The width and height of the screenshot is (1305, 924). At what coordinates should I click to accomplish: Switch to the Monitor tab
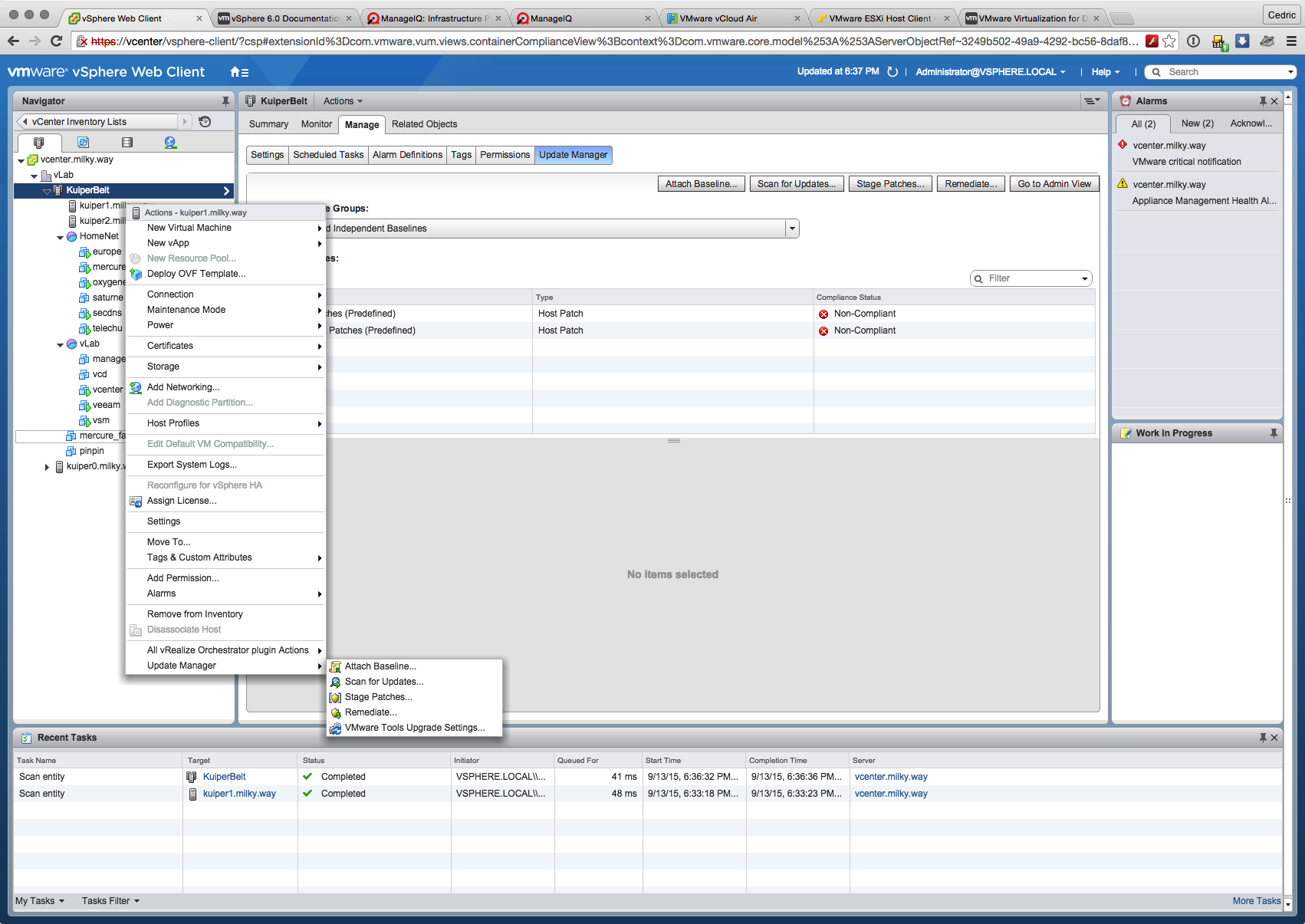coord(316,124)
